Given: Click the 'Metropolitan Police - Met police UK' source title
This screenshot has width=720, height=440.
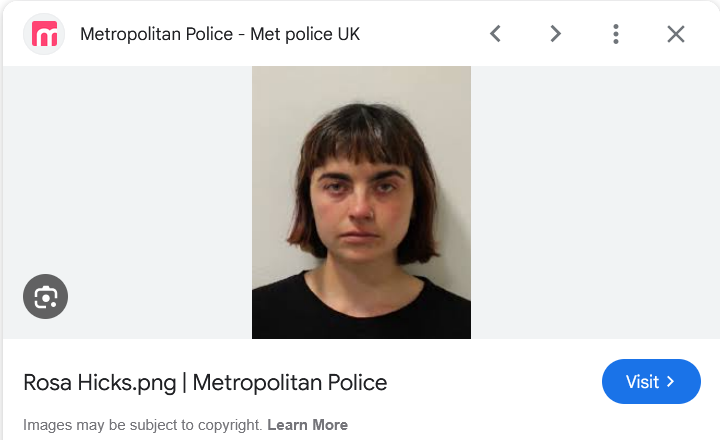Looking at the screenshot, I should click(220, 34).
